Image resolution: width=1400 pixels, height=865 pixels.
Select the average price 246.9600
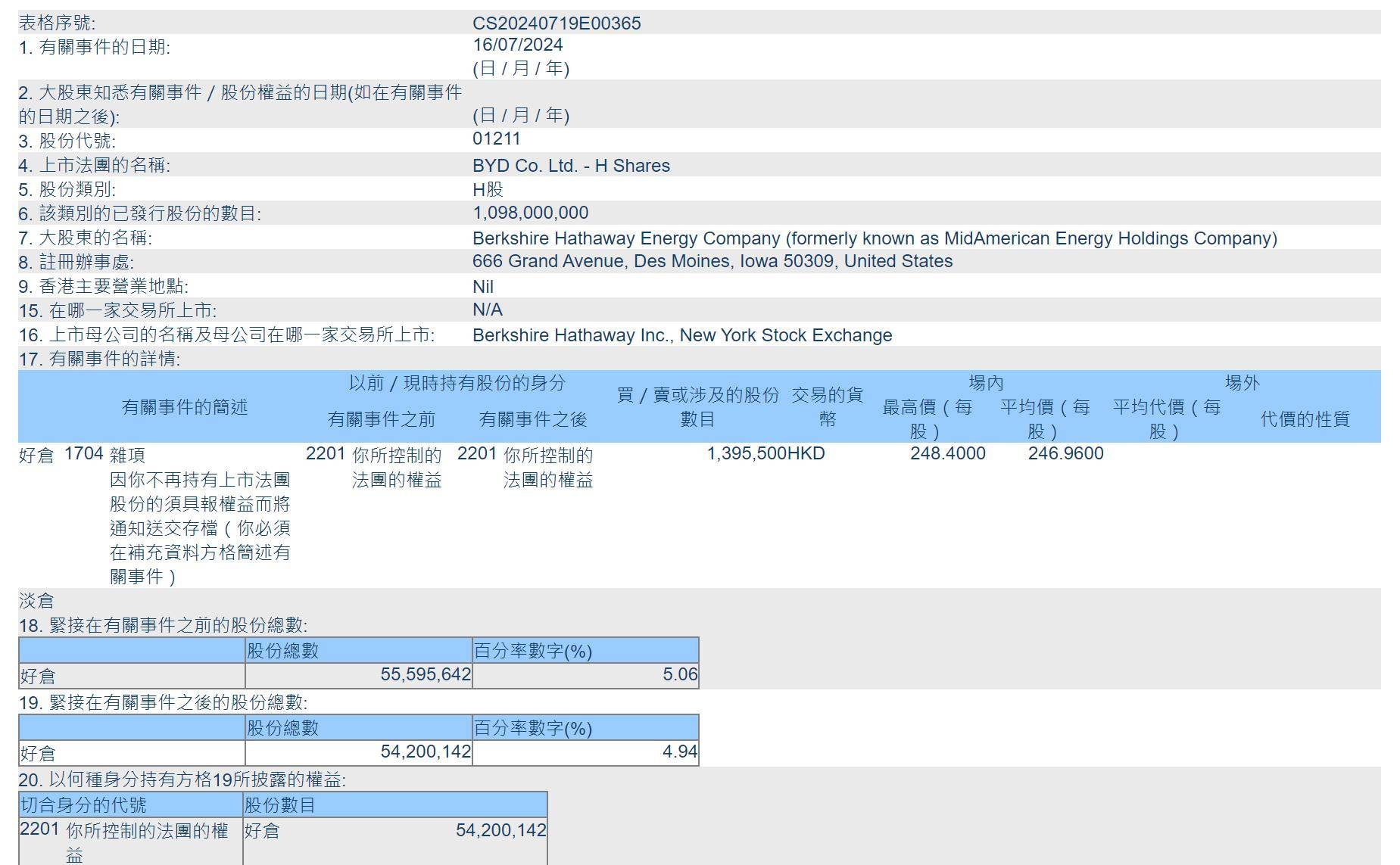pos(1065,454)
